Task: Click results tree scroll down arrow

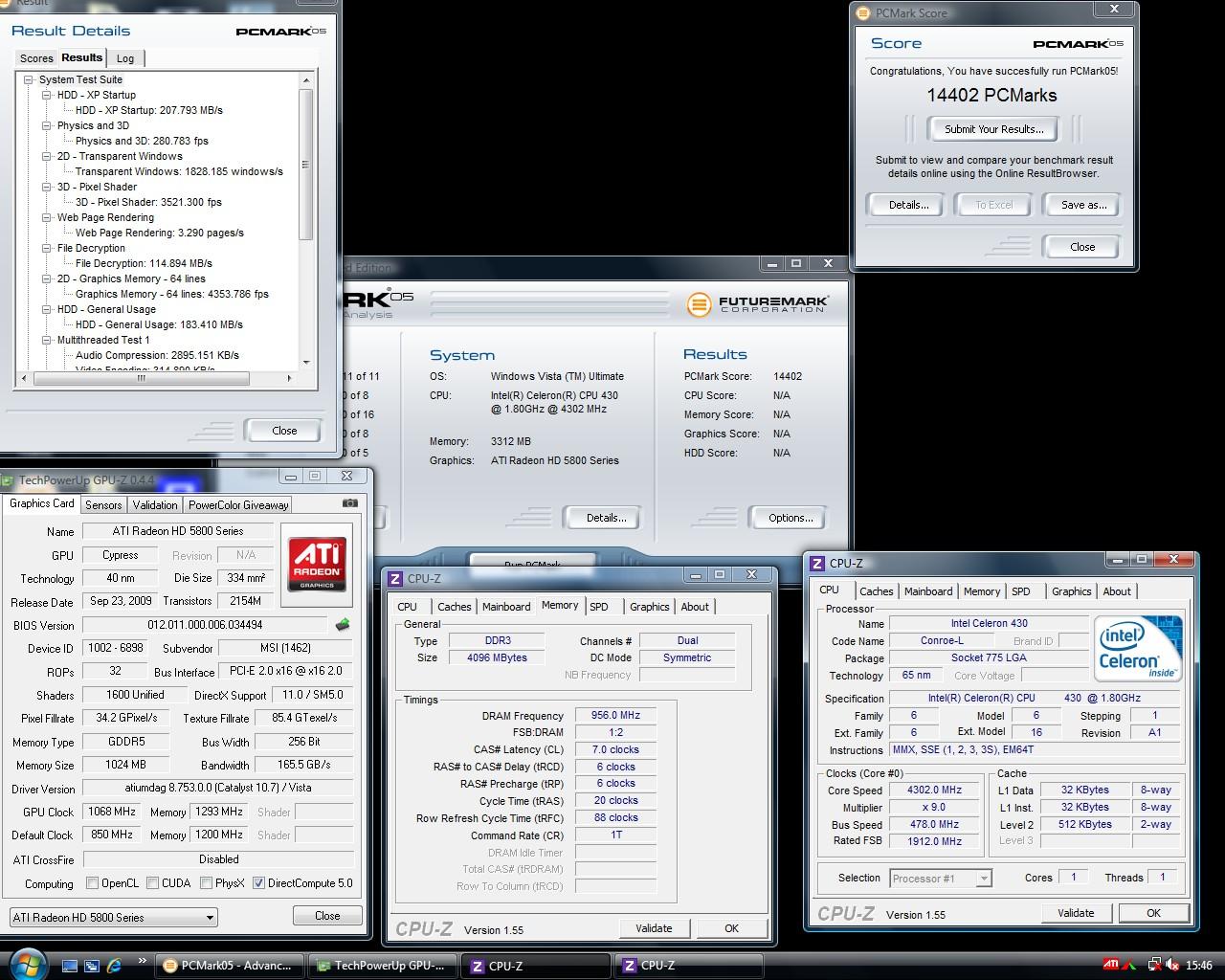Action: tap(306, 363)
